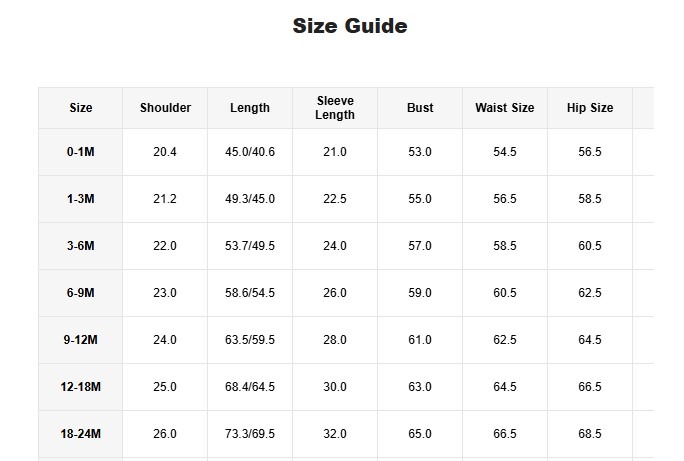Click the shoulder value 20.4 cell
The image size is (684, 461).
coord(165,152)
